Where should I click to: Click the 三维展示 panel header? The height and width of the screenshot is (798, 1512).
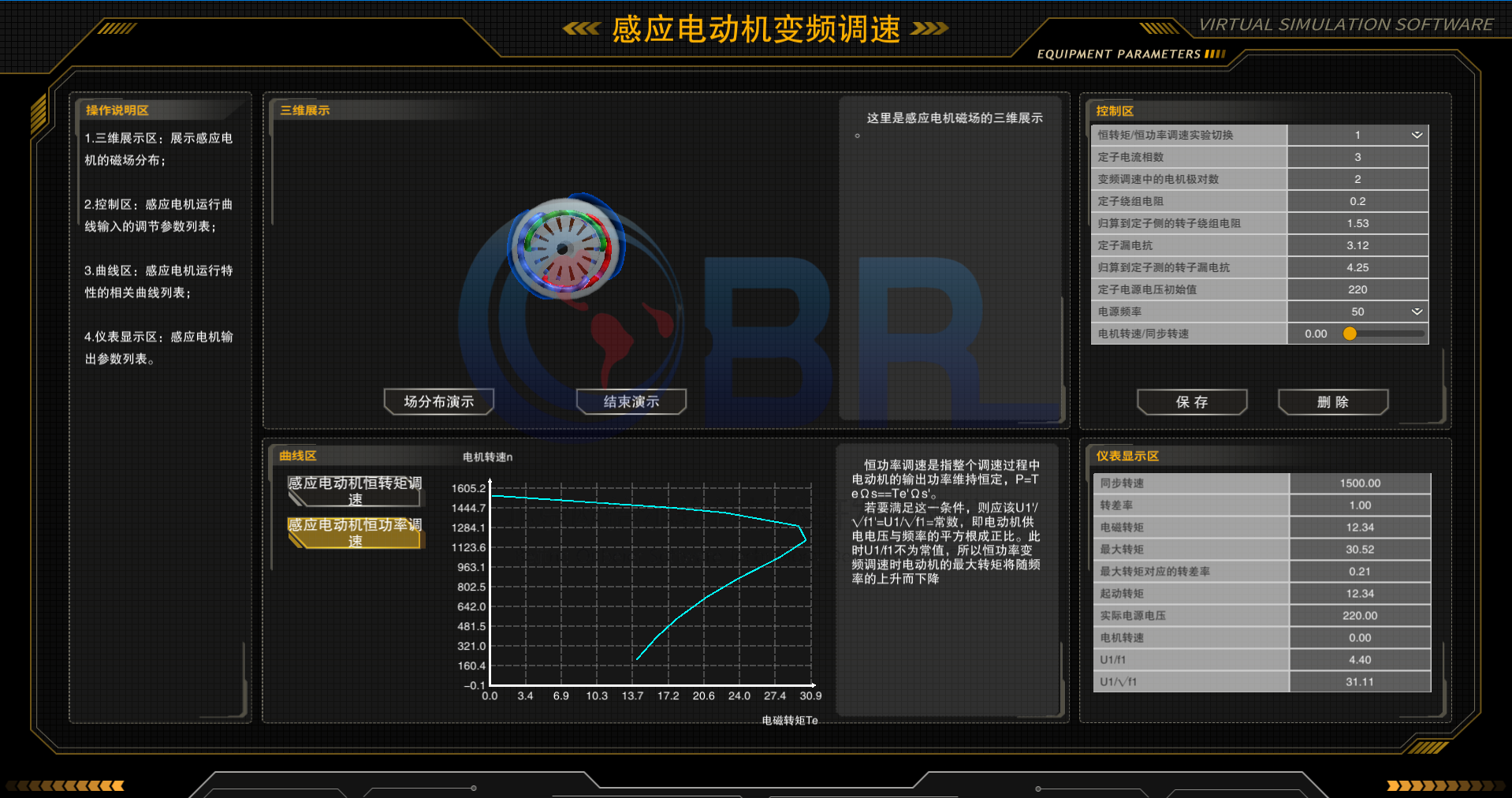[x=305, y=110]
